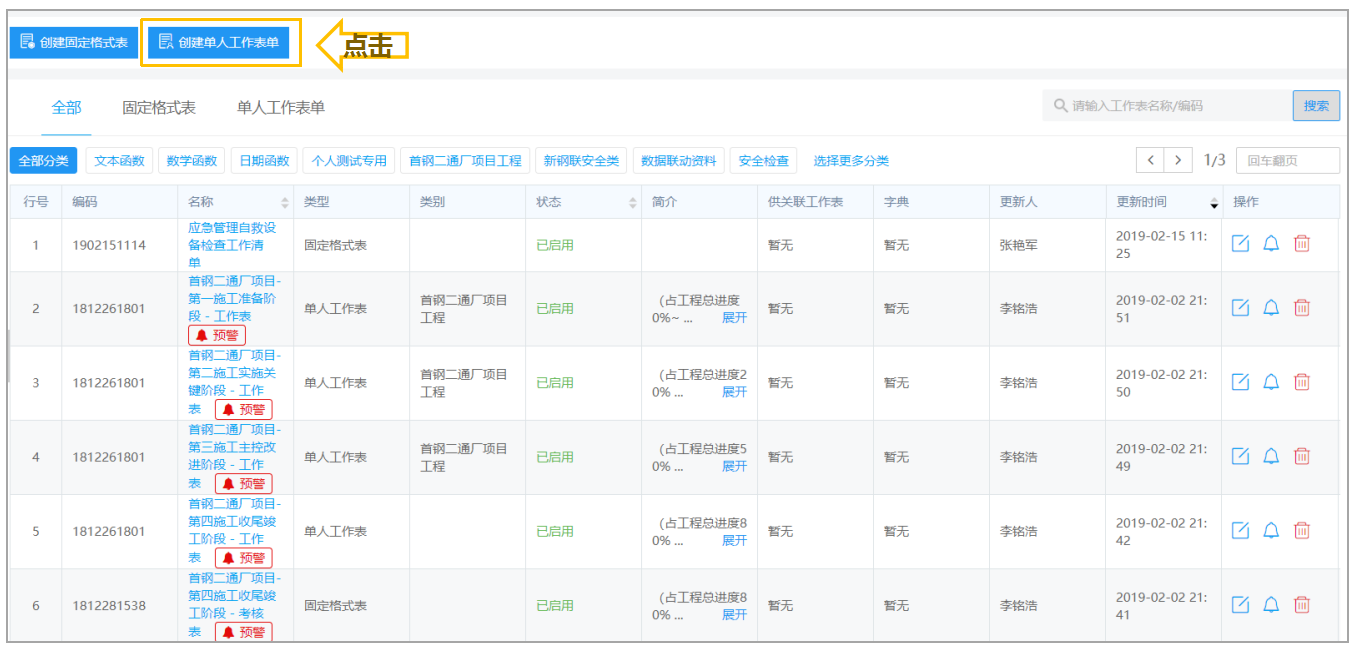The height and width of the screenshot is (649, 1354).
Task: Filter by 个人测试专用 category
Action: tap(349, 160)
